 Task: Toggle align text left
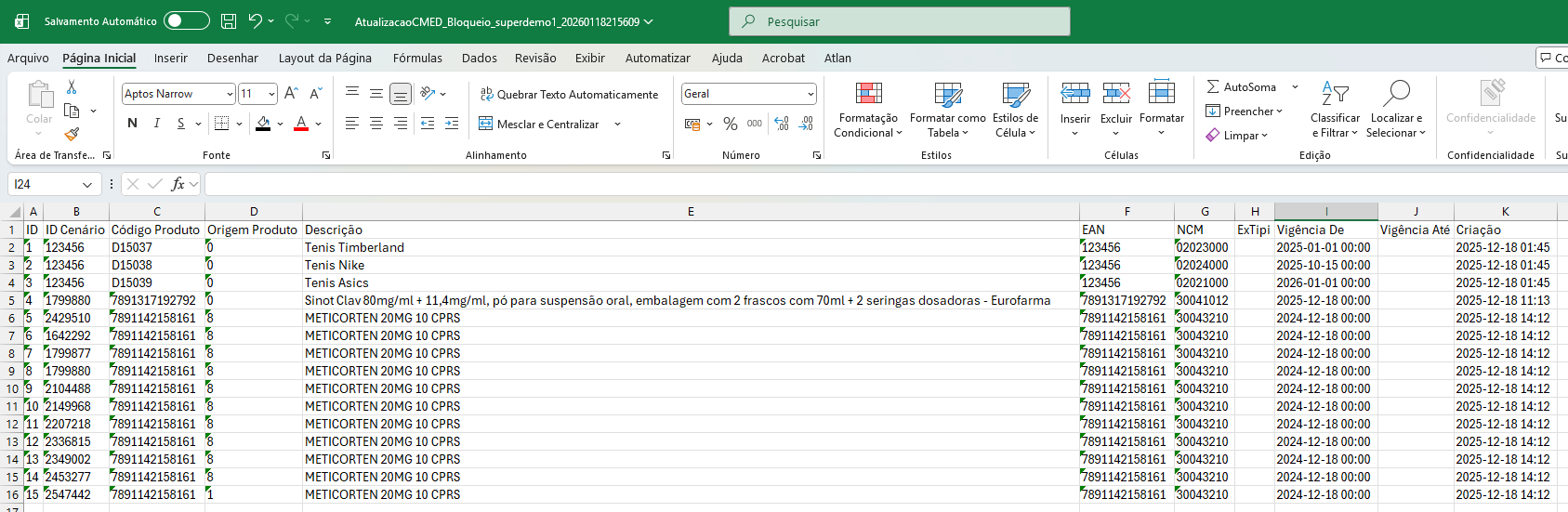pyautogui.click(x=352, y=124)
